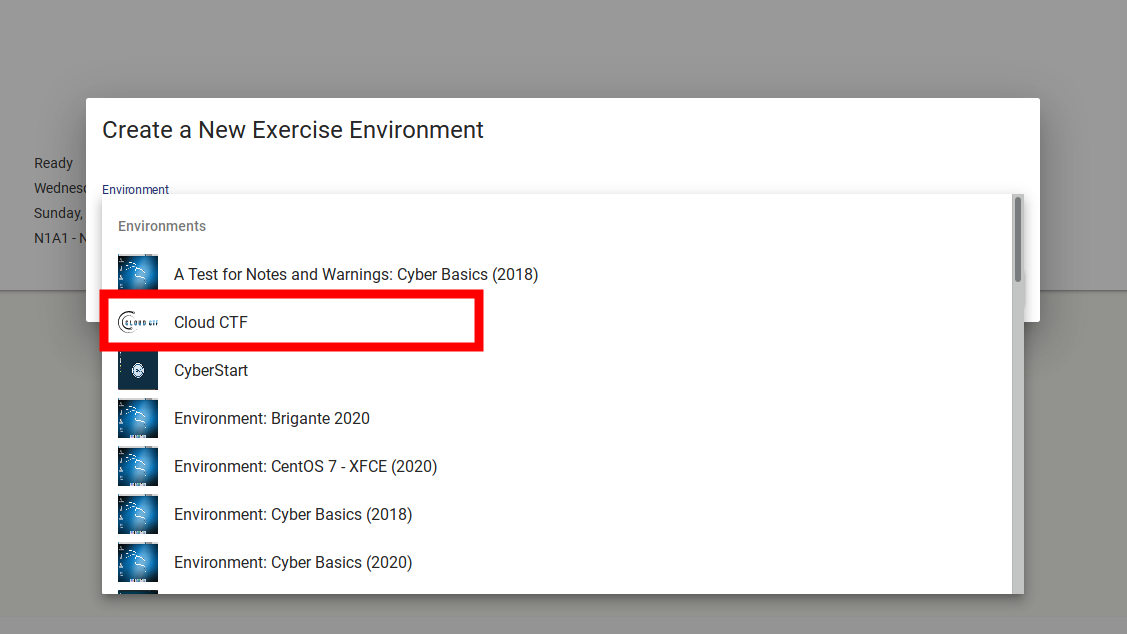This screenshot has height=634, width=1127.
Task: Click the Kali-style thumbnail beside Brigante 2020
Action: click(137, 418)
